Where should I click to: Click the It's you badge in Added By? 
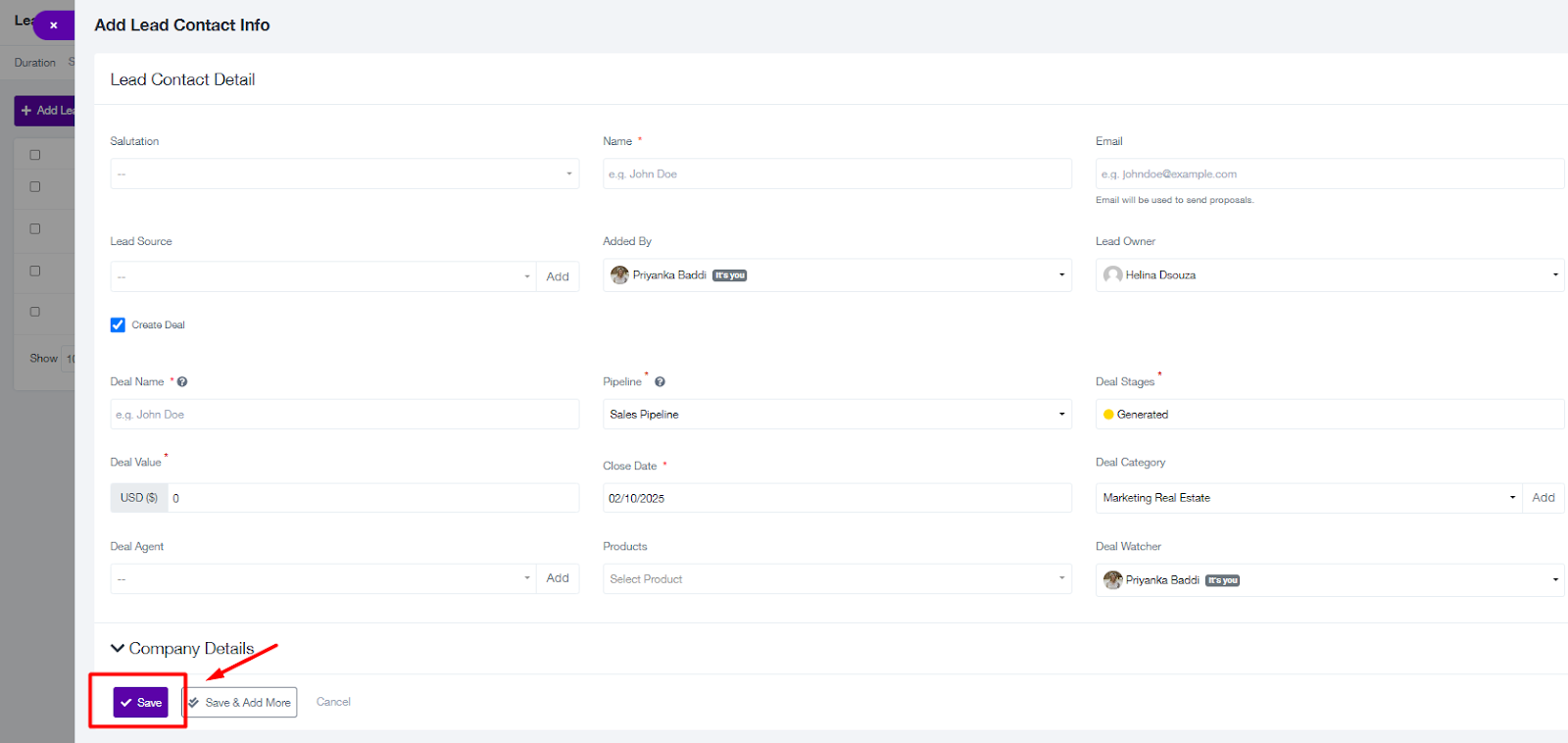[x=730, y=275]
